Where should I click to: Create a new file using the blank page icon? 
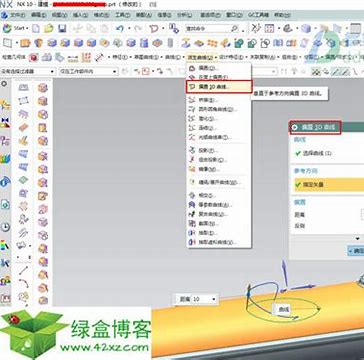point(36,29)
